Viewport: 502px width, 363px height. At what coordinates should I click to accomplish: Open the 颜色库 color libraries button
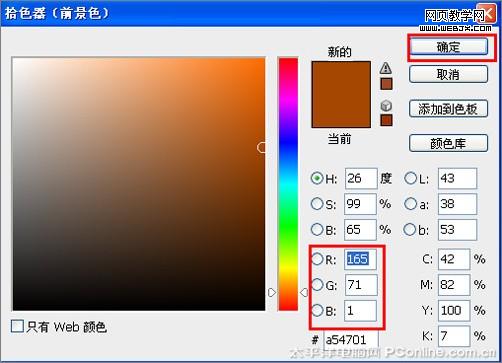click(x=448, y=143)
